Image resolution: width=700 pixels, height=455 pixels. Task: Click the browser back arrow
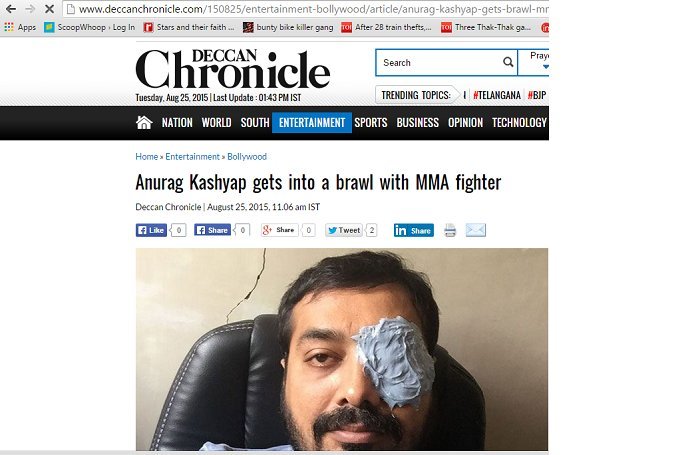pyautogui.click(x=11, y=9)
